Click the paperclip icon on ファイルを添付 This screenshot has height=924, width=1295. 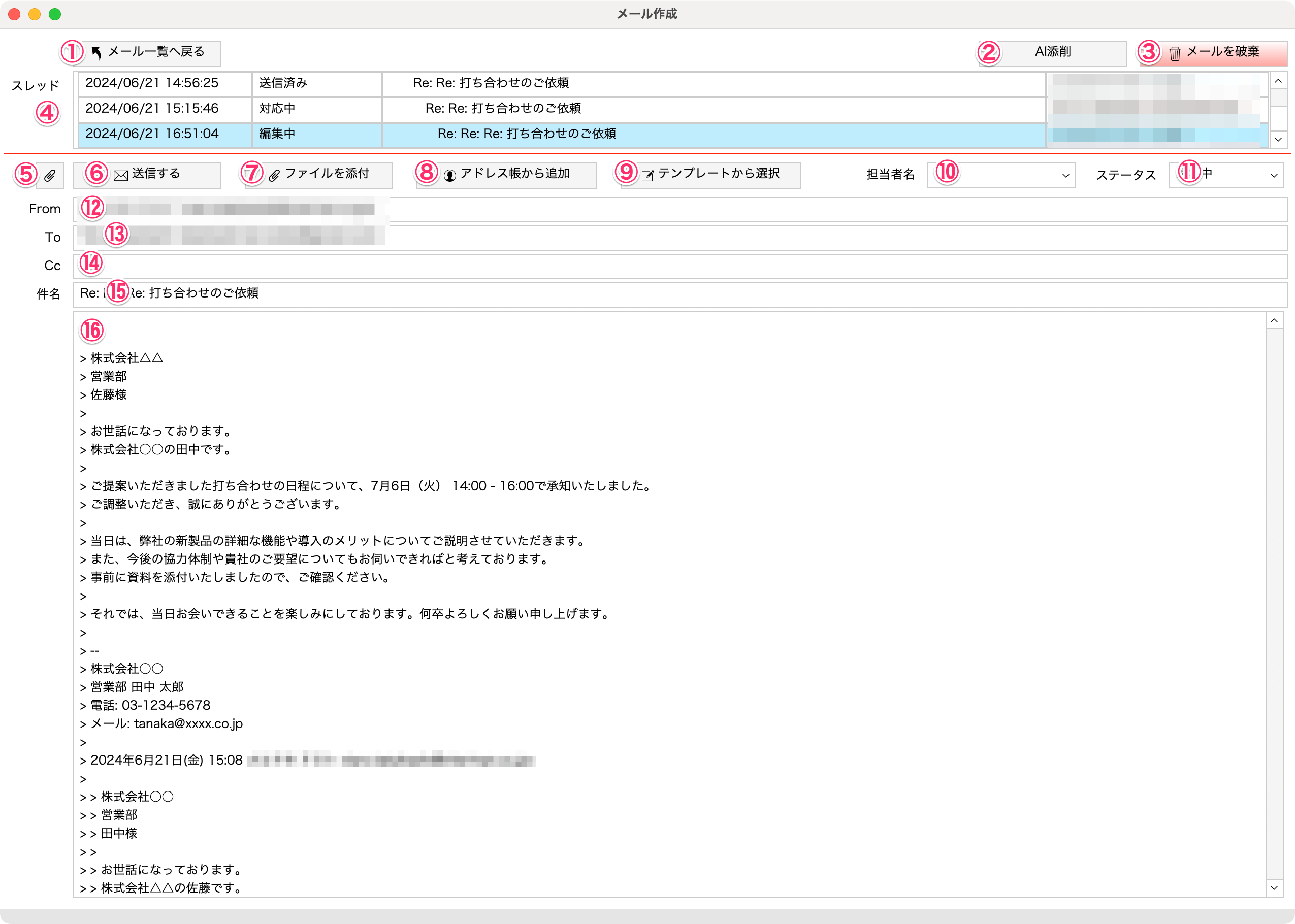(x=274, y=175)
